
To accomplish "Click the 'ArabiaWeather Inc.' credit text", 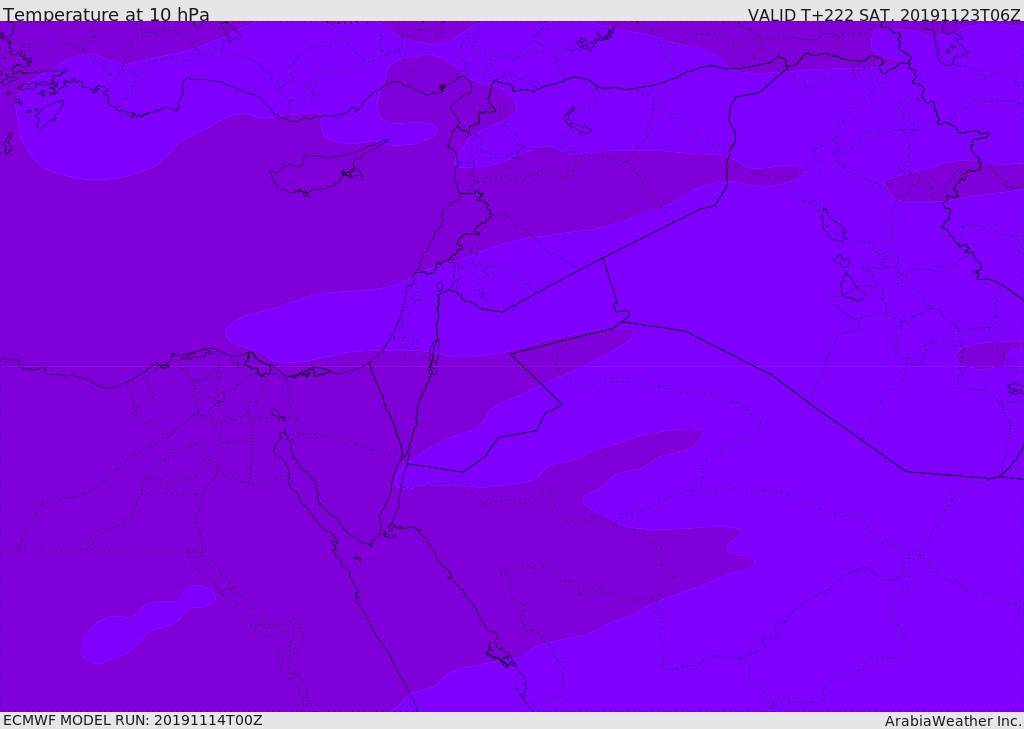I will pos(954,721).
